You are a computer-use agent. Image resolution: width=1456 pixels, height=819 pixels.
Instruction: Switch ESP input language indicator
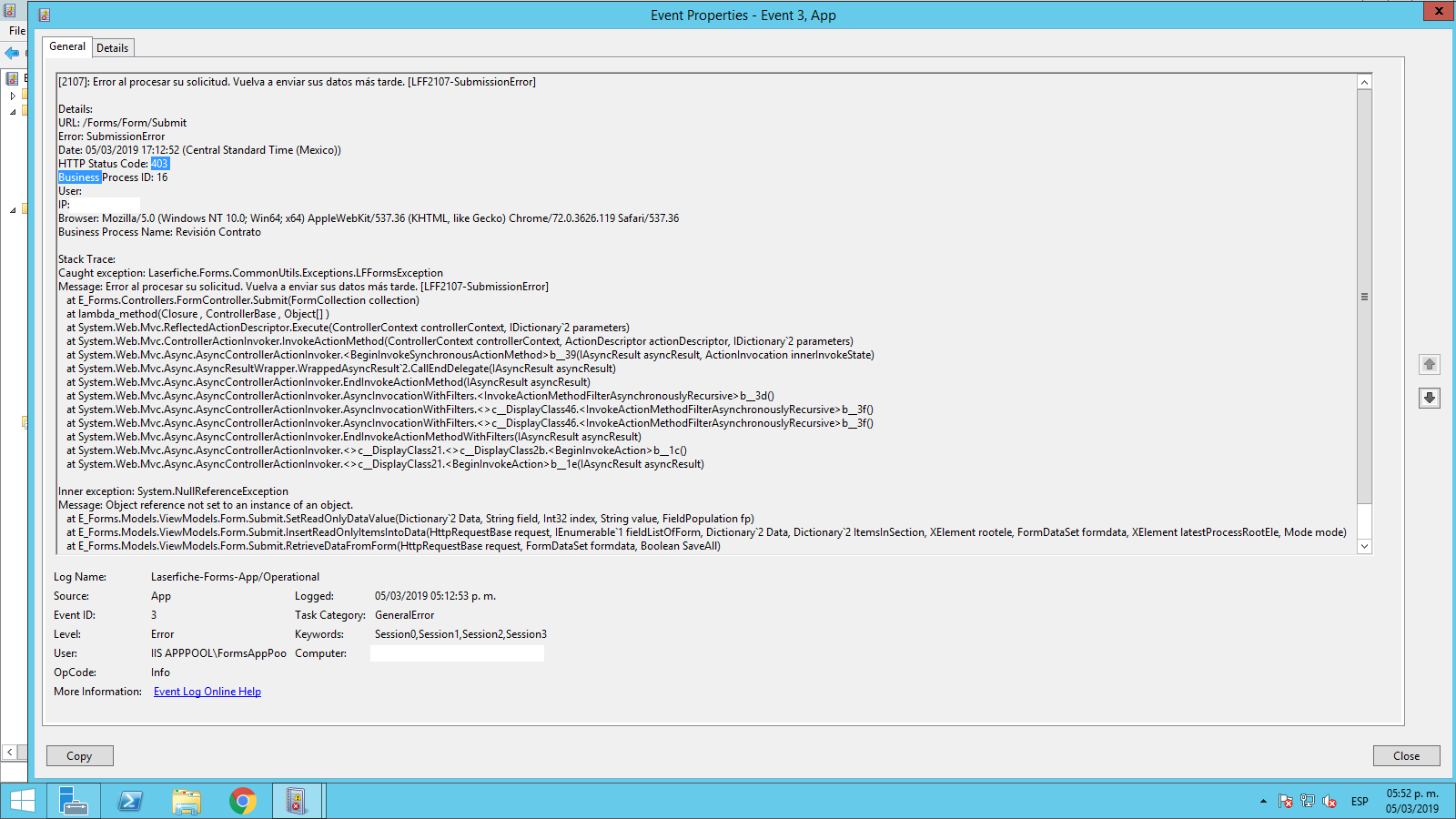click(1360, 802)
